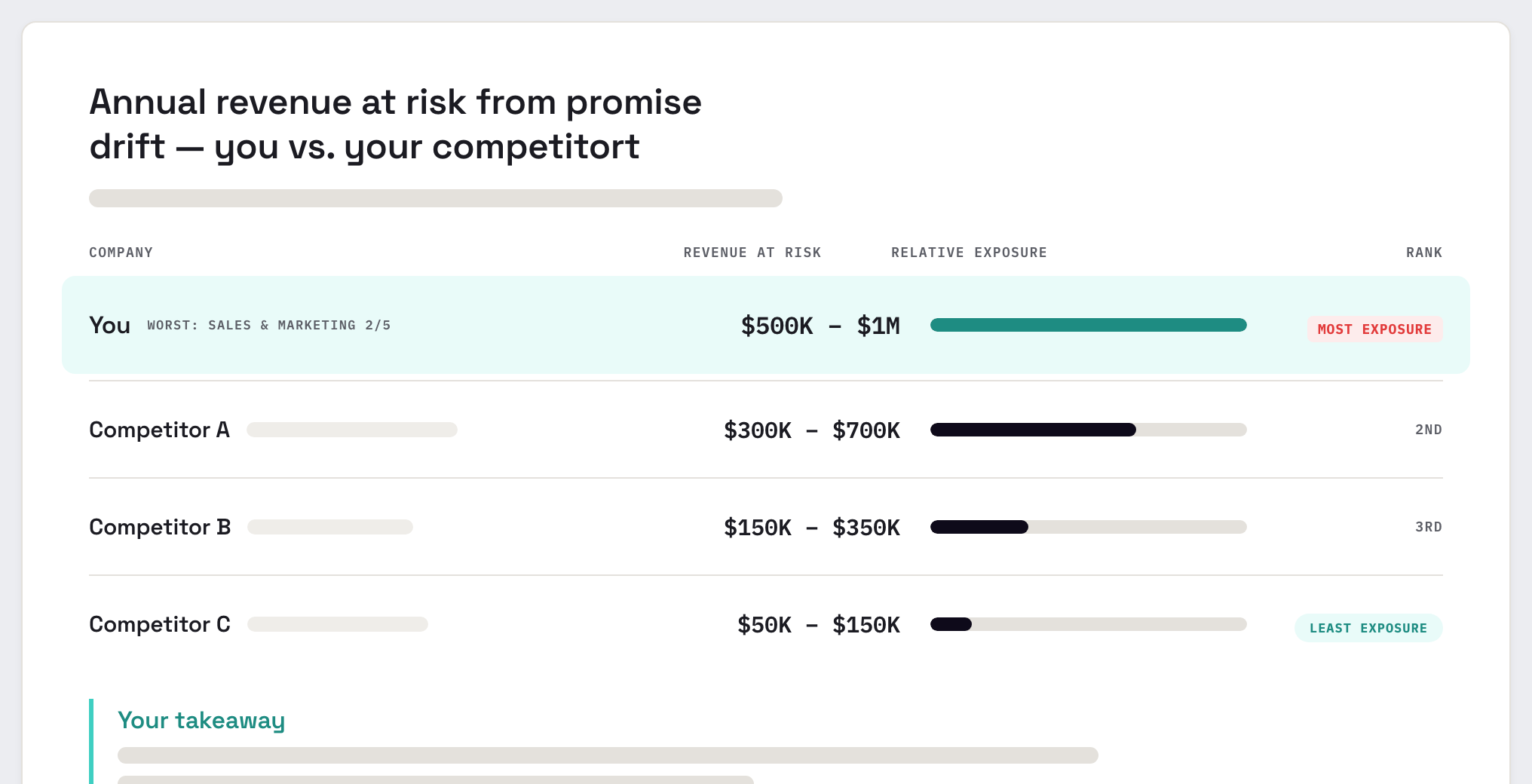Click Competitor C relative exposure bar
This screenshot has width=1532, height=784.
click(x=1088, y=624)
